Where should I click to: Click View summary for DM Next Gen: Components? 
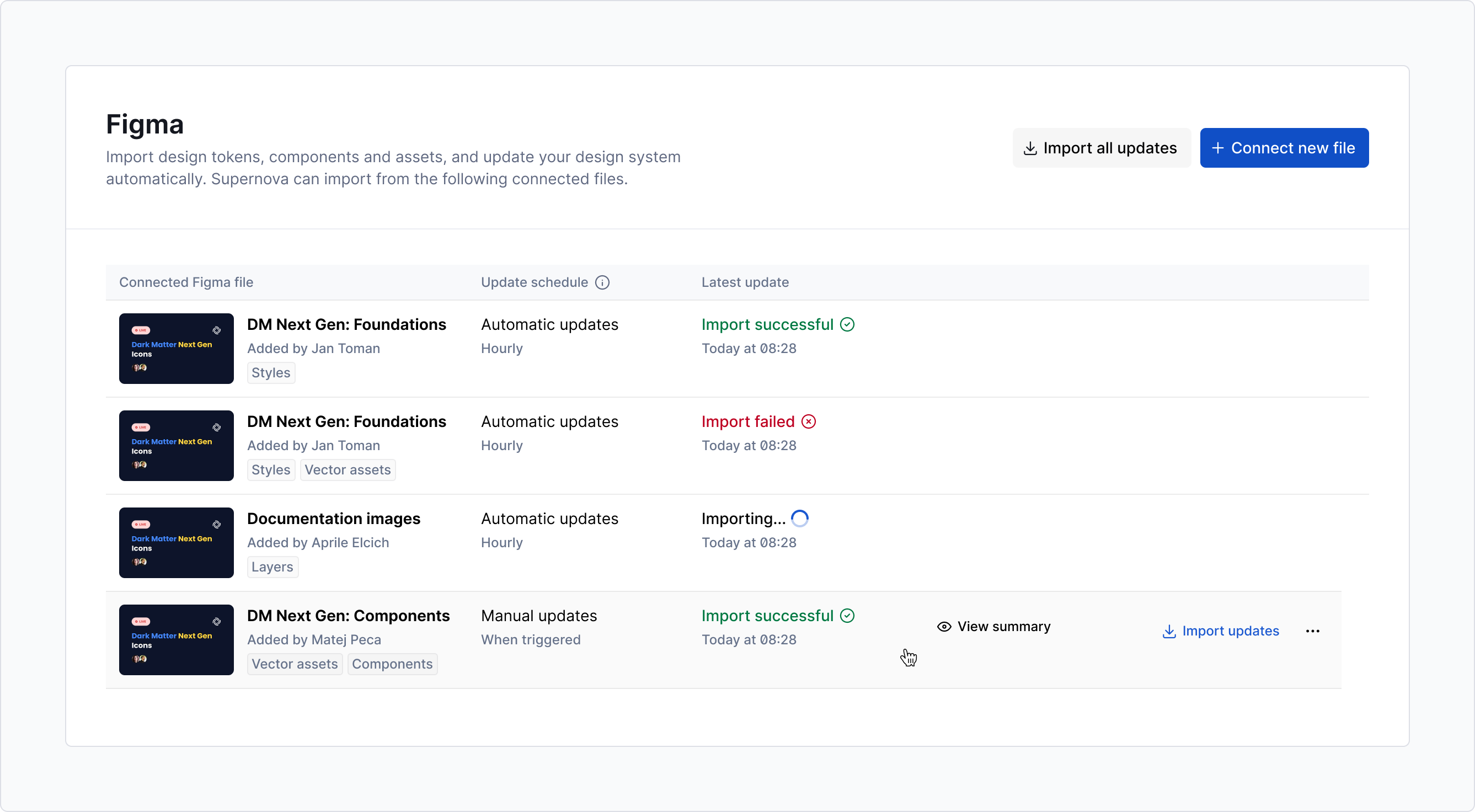click(x=1004, y=626)
